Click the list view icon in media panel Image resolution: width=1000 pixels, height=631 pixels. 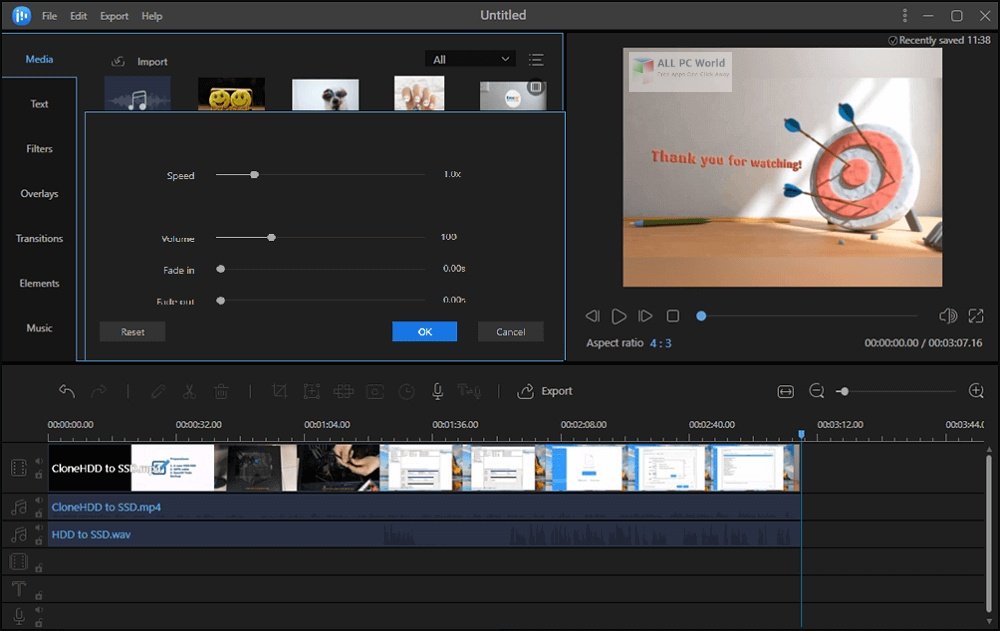point(536,60)
